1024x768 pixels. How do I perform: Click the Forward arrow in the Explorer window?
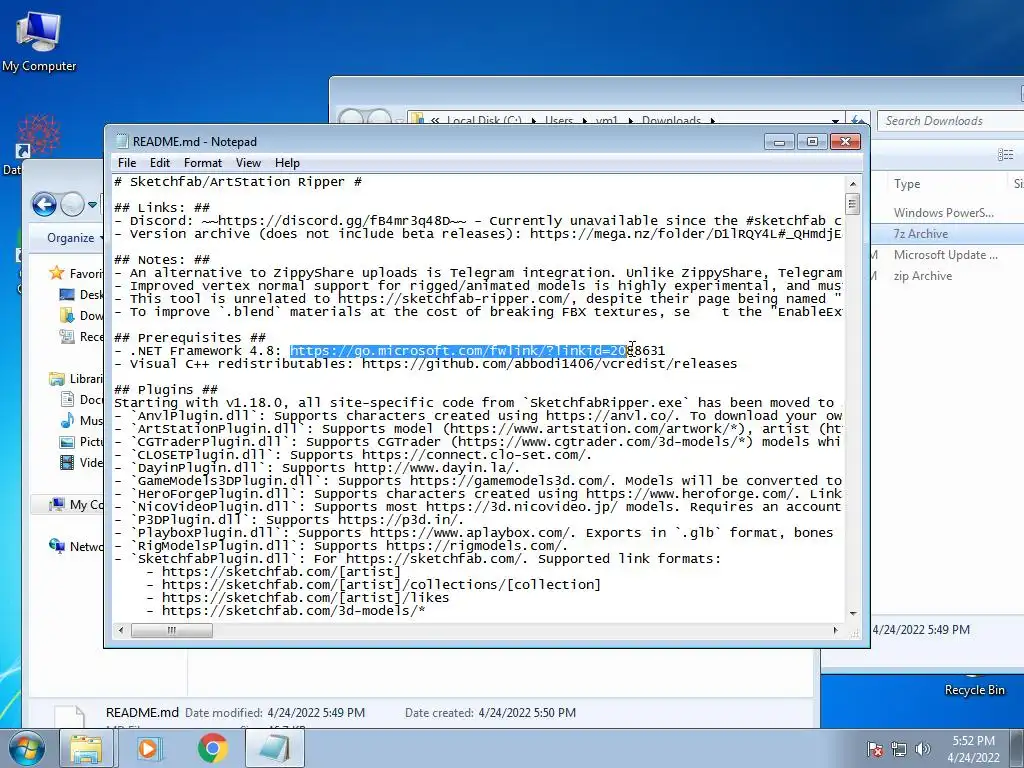(x=72, y=205)
